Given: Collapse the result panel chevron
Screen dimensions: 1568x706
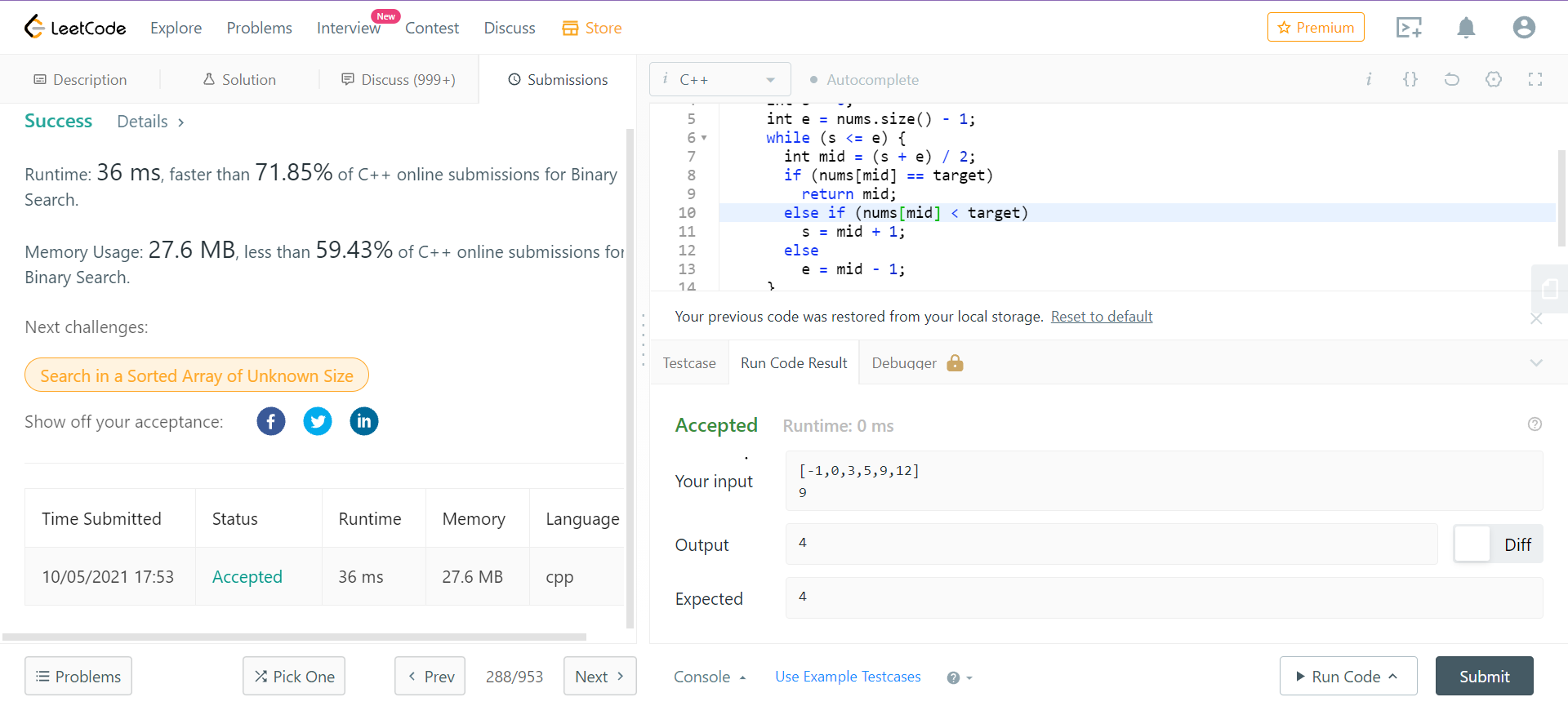Looking at the screenshot, I should pos(1536,363).
